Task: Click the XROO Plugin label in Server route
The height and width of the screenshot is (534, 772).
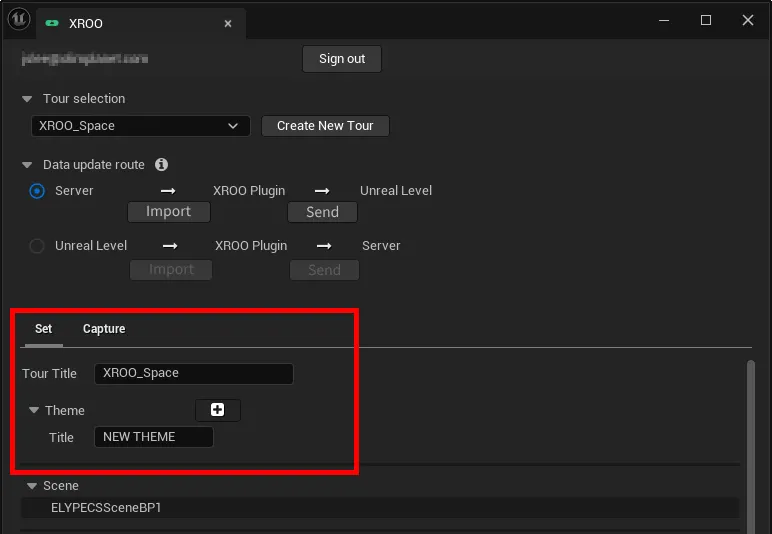Action: 249,191
